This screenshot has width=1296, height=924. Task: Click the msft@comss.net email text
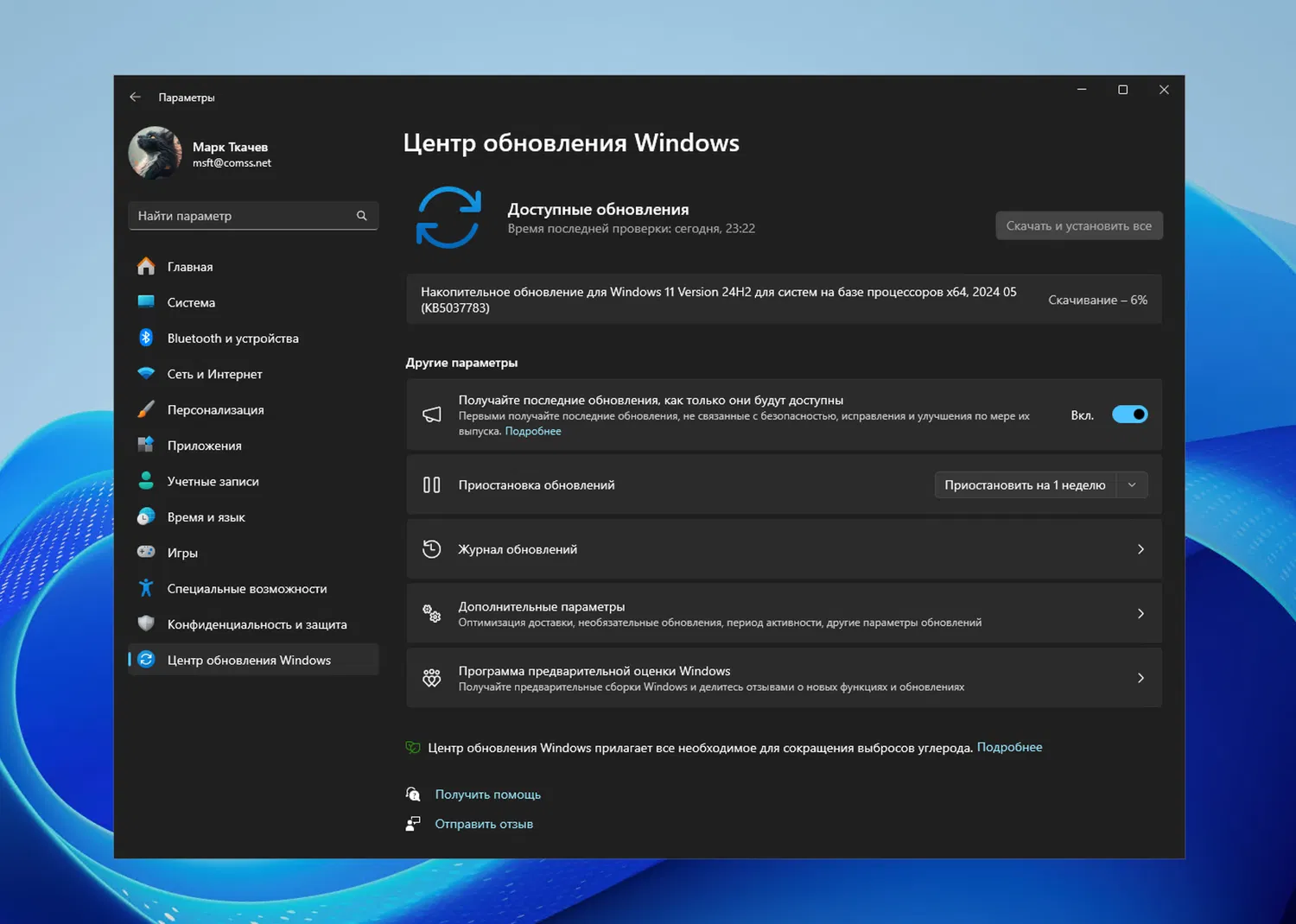232,163
